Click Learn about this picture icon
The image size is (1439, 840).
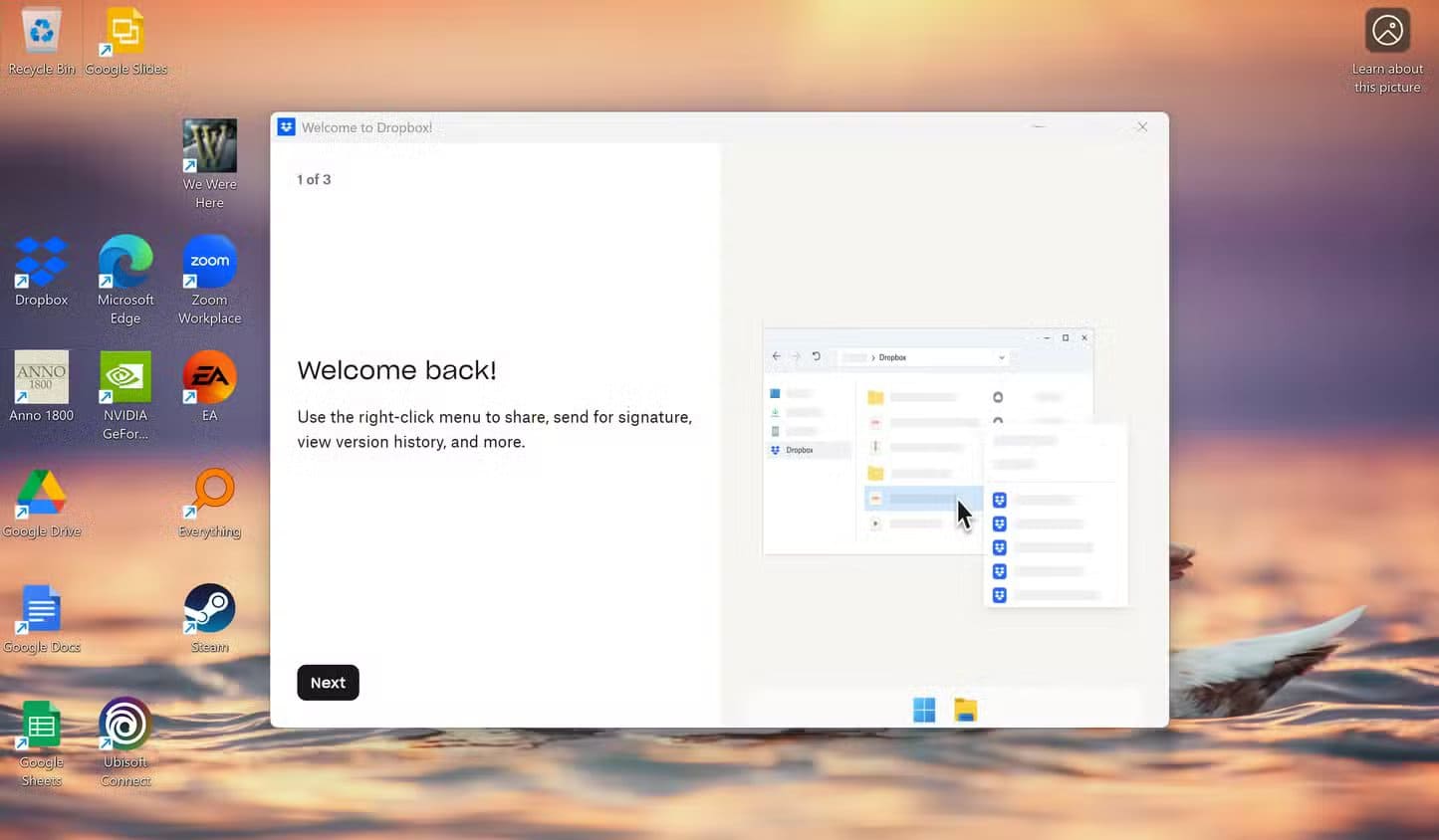[1387, 32]
